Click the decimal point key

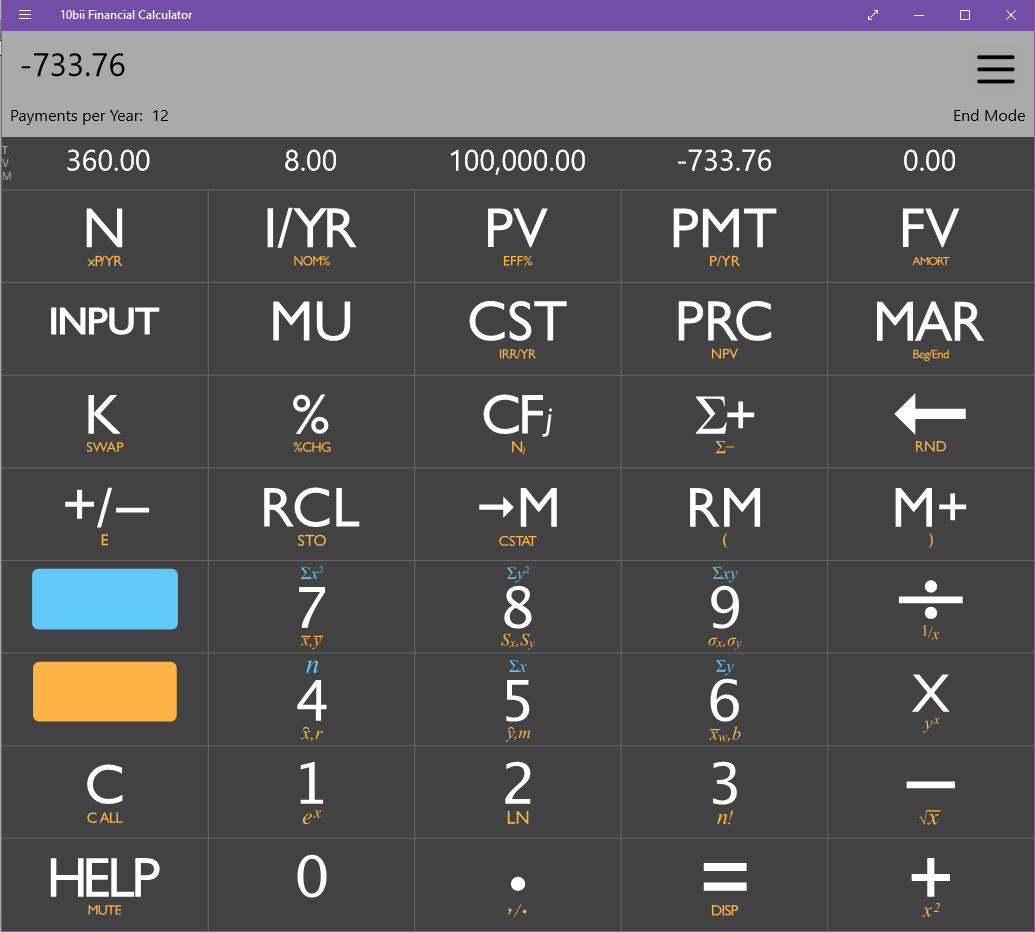coord(518,885)
